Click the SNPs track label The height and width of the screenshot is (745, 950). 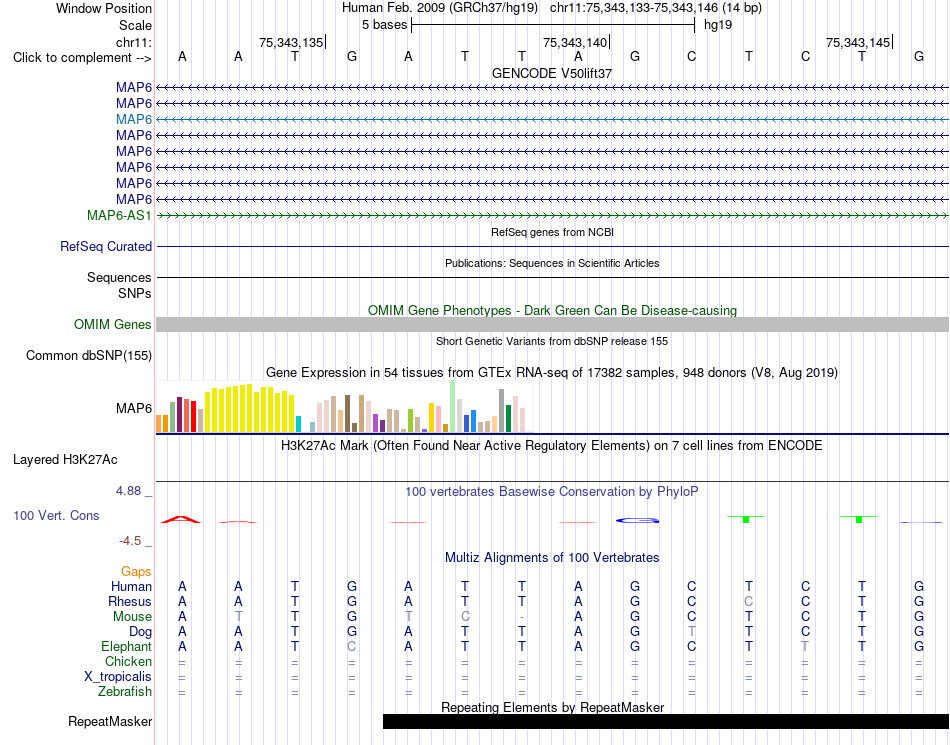coord(135,293)
